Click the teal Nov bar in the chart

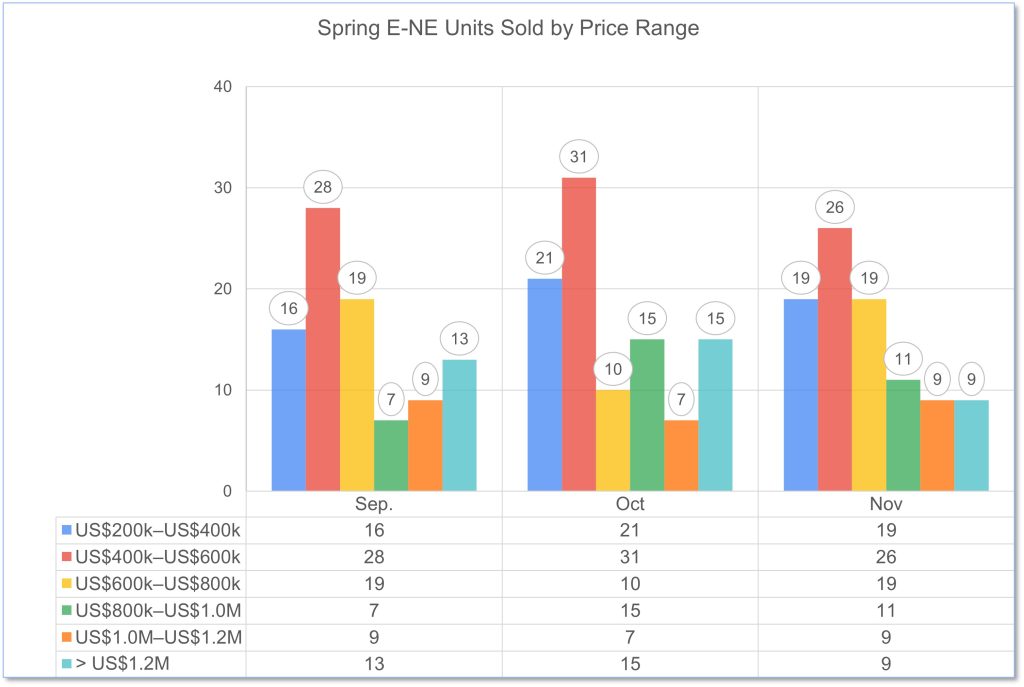click(971, 445)
